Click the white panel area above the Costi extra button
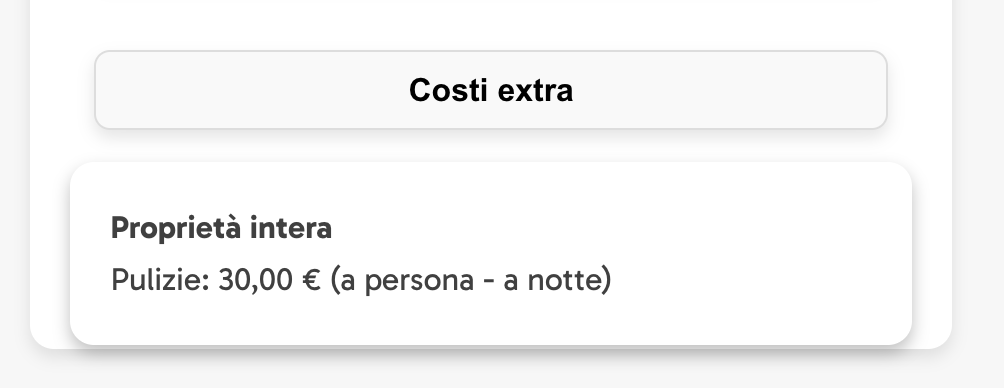Screen dimensions: 1004x388 [490, 24]
